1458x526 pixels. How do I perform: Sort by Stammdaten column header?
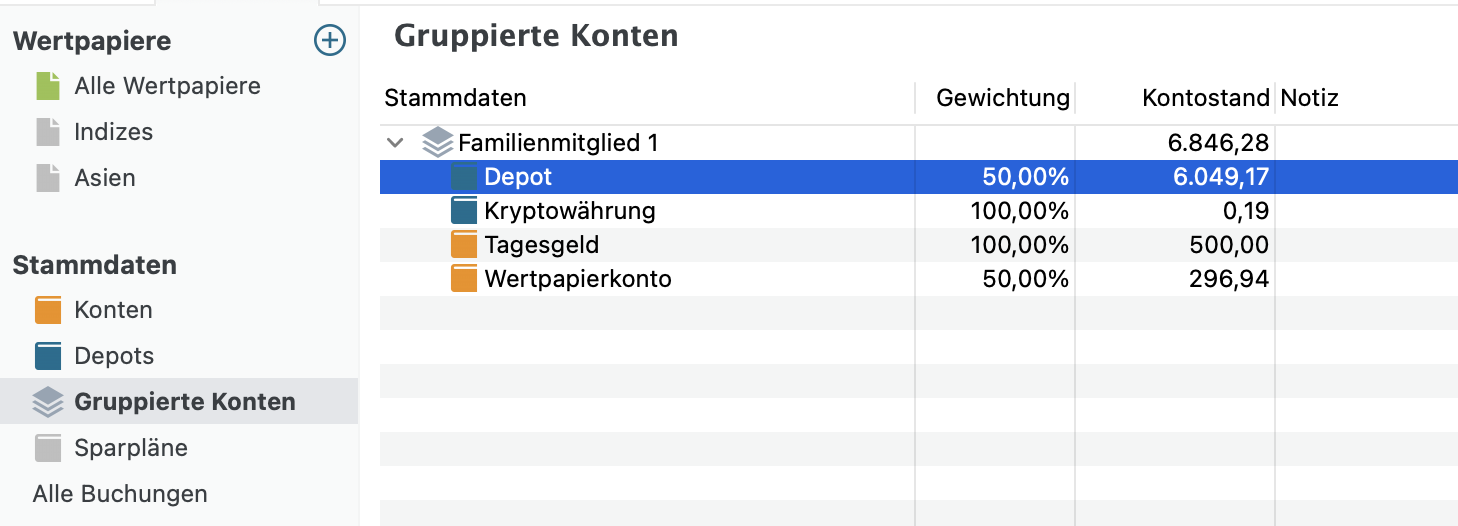pyautogui.click(x=455, y=98)
